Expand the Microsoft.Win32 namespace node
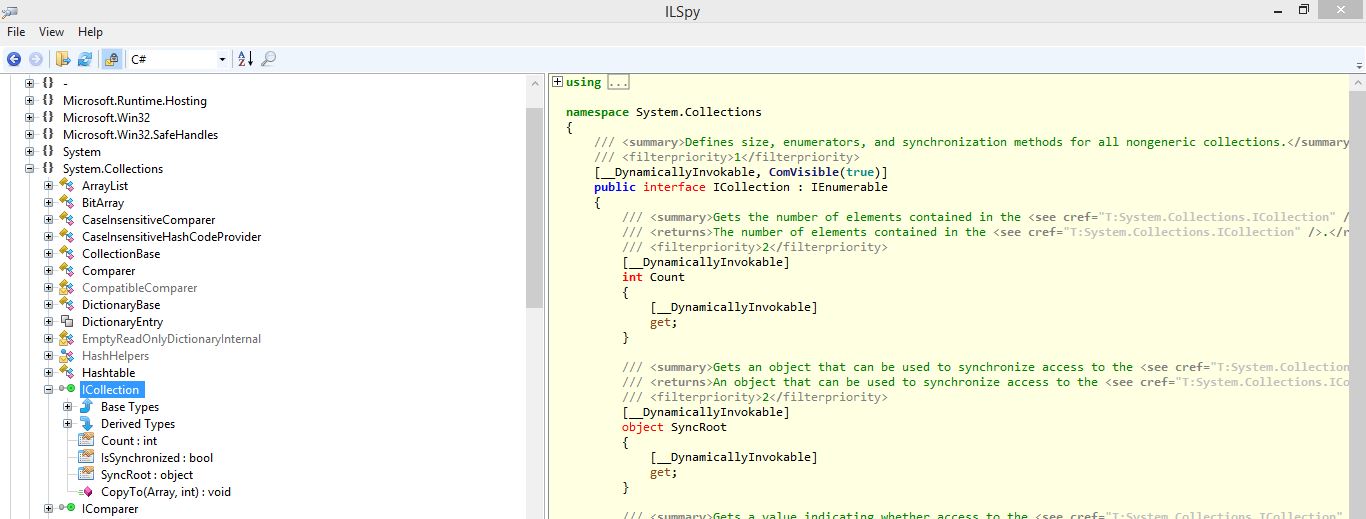The width and height of the screenshot is (1366, 519). pos(29,117)
